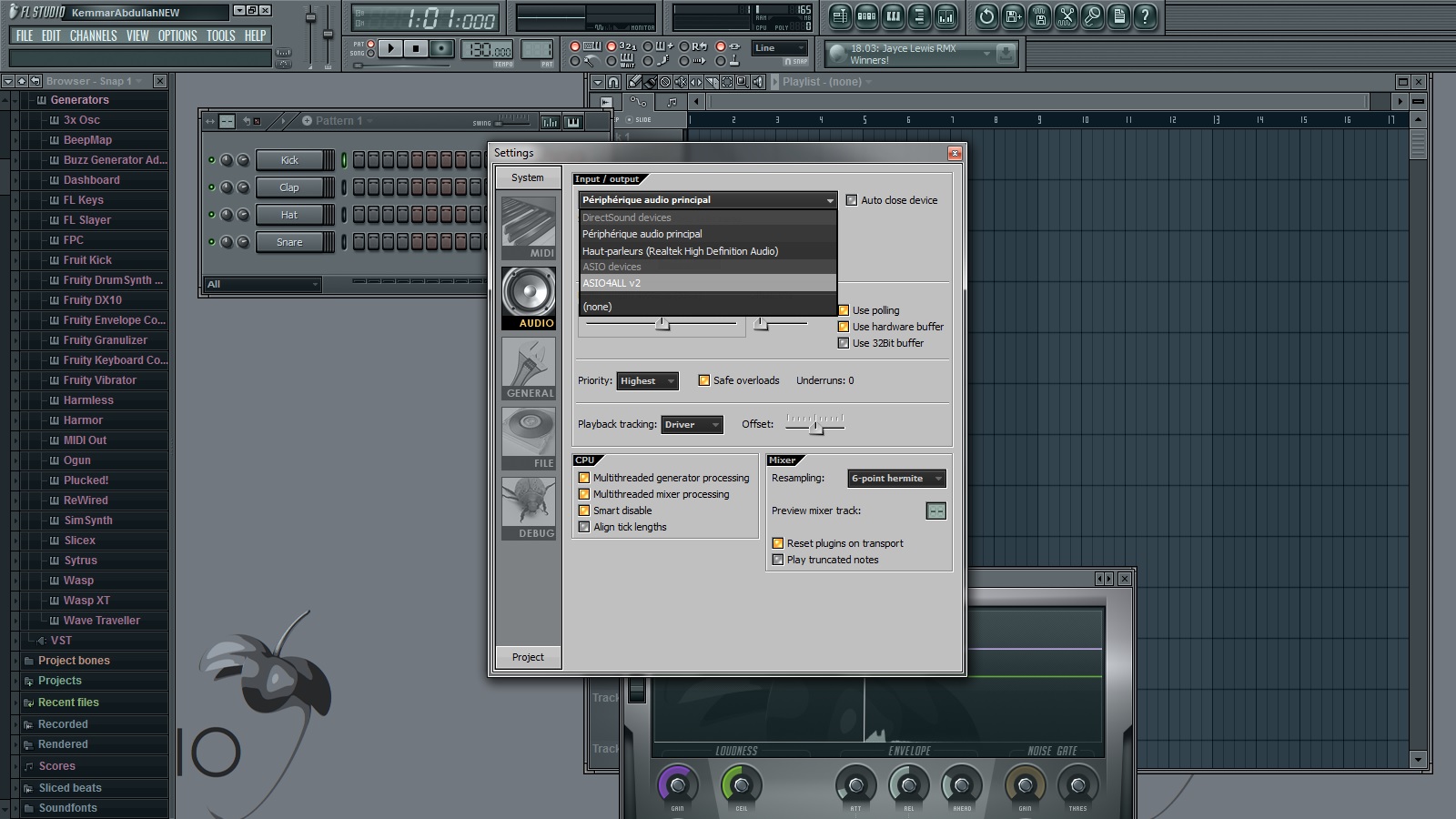Open the FILE settings page icon
Viewport: 1456px width, 819px height.
(529, 439)
